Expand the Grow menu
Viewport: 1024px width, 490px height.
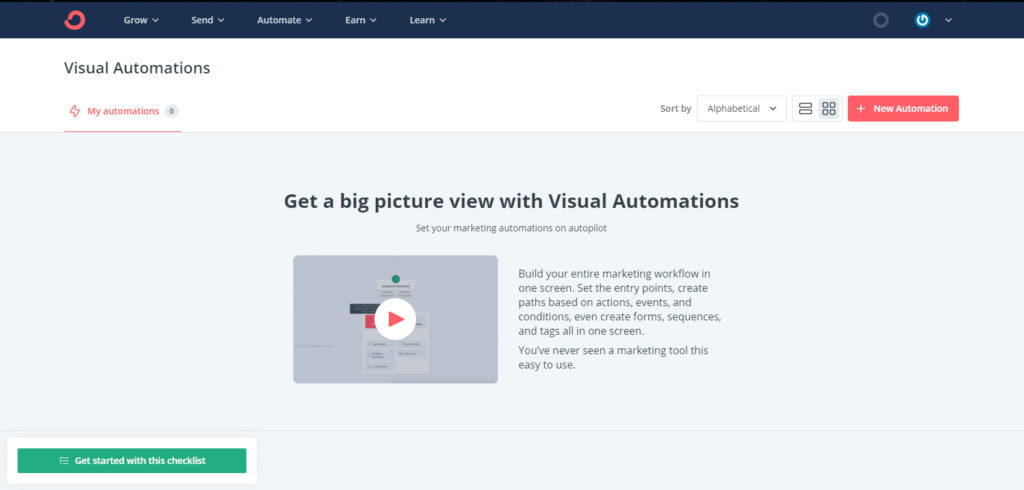pos(141,20)
